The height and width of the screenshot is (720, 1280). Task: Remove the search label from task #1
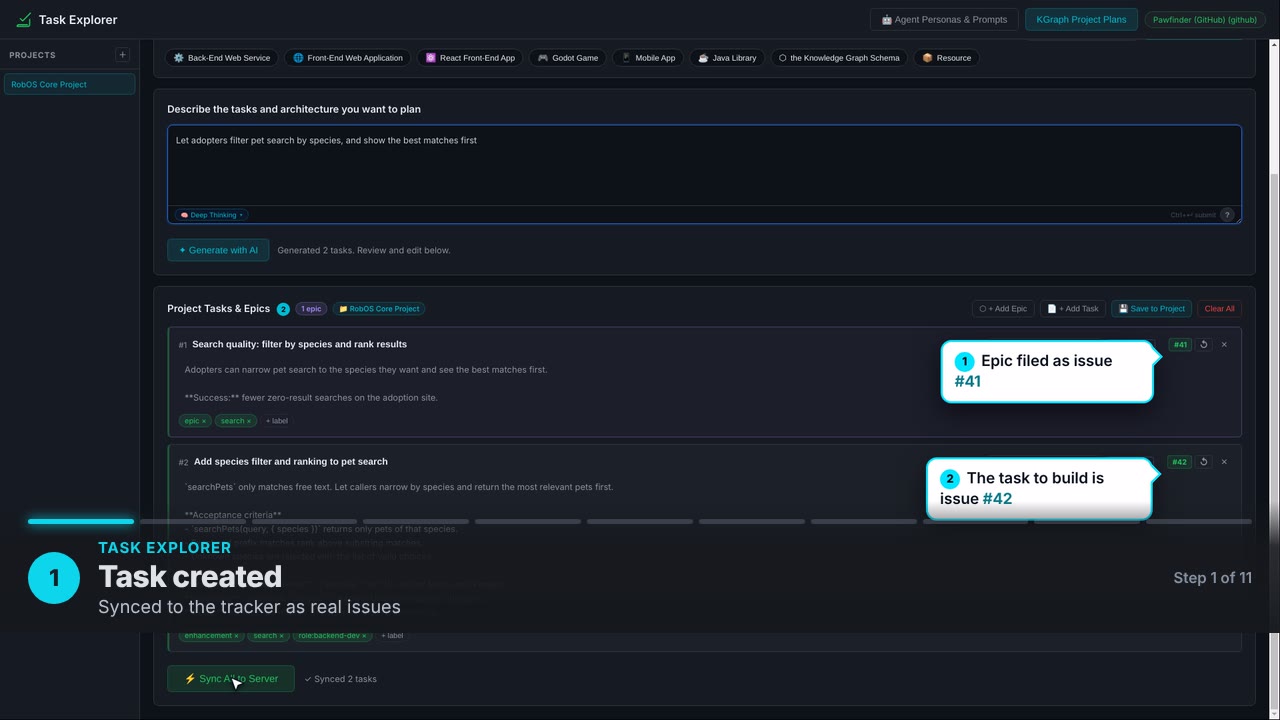[x=249, y=421]
